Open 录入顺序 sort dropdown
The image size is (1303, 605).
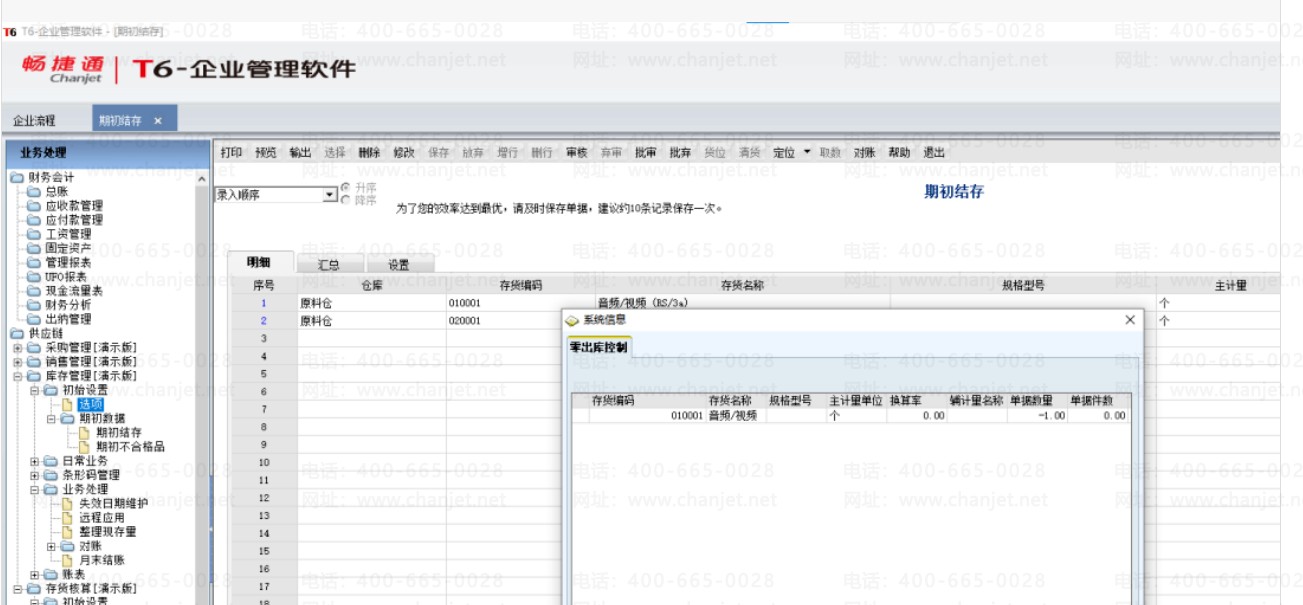(331, 195)
